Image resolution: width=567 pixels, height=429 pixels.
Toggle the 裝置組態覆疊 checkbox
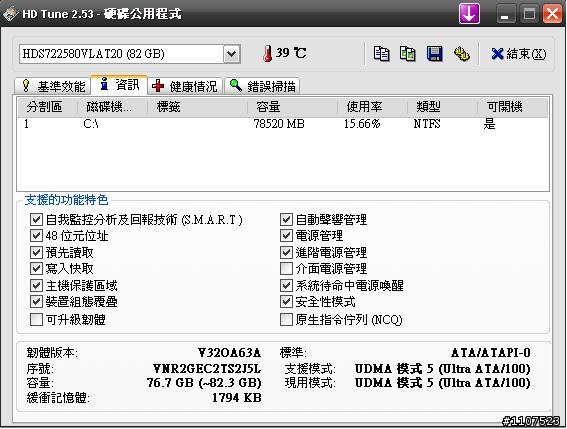coord(36,302)
